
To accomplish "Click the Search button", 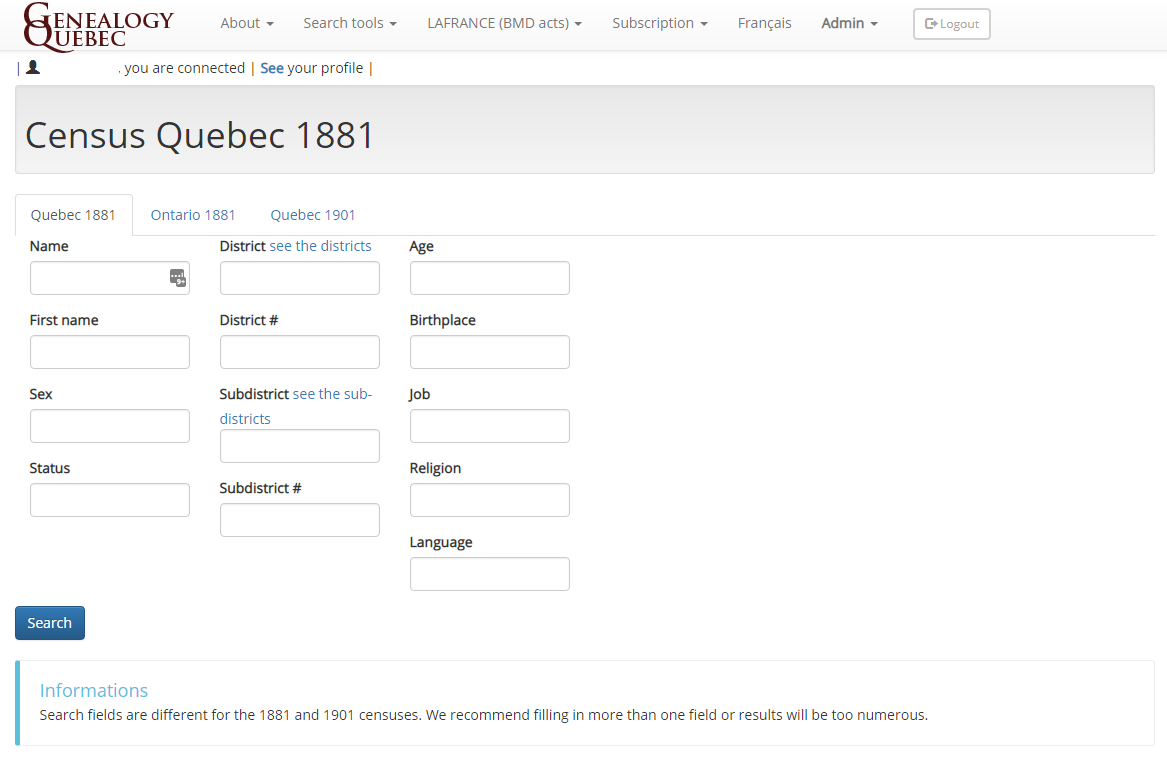I will click(50, 623).
